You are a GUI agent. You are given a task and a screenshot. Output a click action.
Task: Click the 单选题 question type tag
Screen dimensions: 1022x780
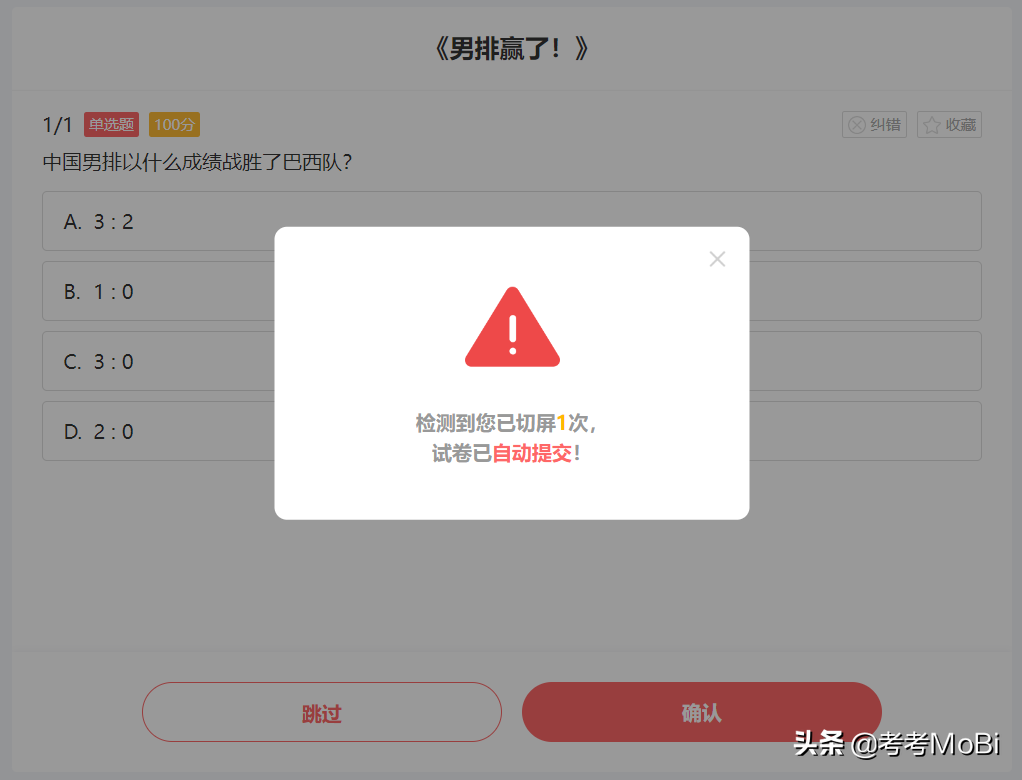111,124
